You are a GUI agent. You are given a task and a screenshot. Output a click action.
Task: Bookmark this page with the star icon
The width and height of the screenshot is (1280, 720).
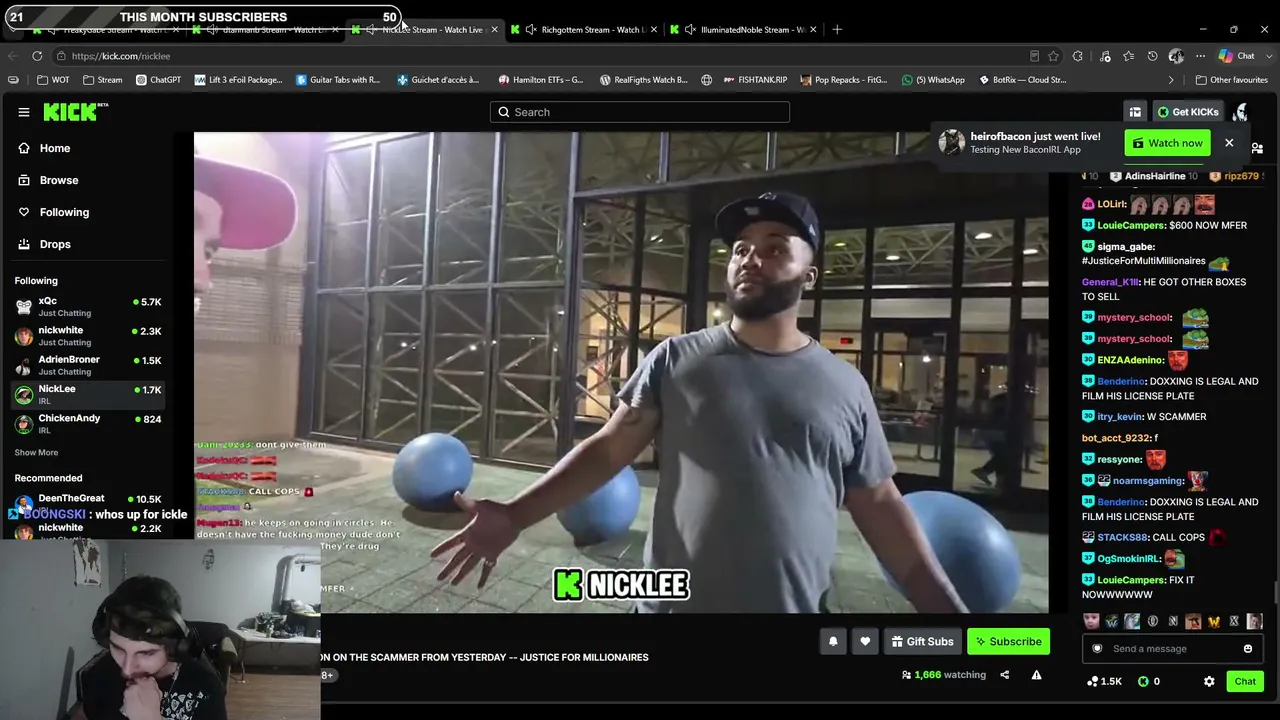pyautogui.click(x=1053, y=56)
